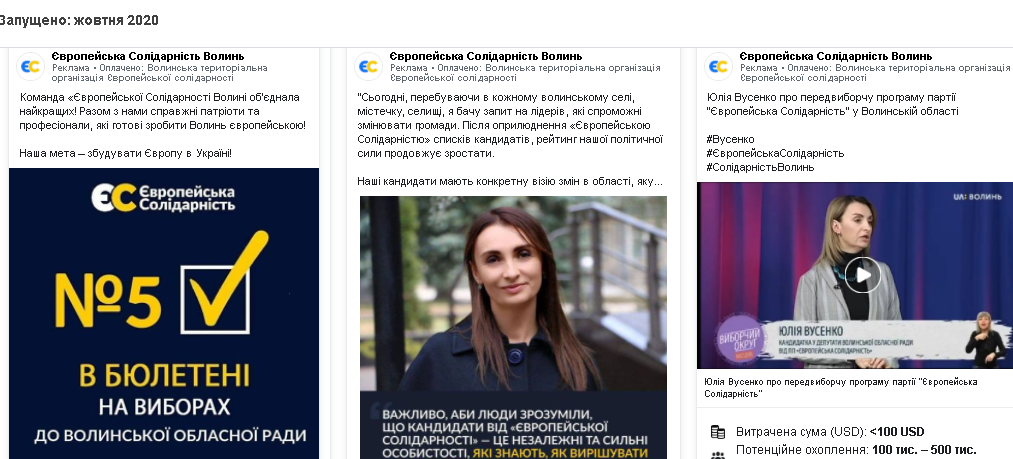Open the №5 ballot ad image
The height and width of the screenshot is (459, 1013).
pos(164,314)
